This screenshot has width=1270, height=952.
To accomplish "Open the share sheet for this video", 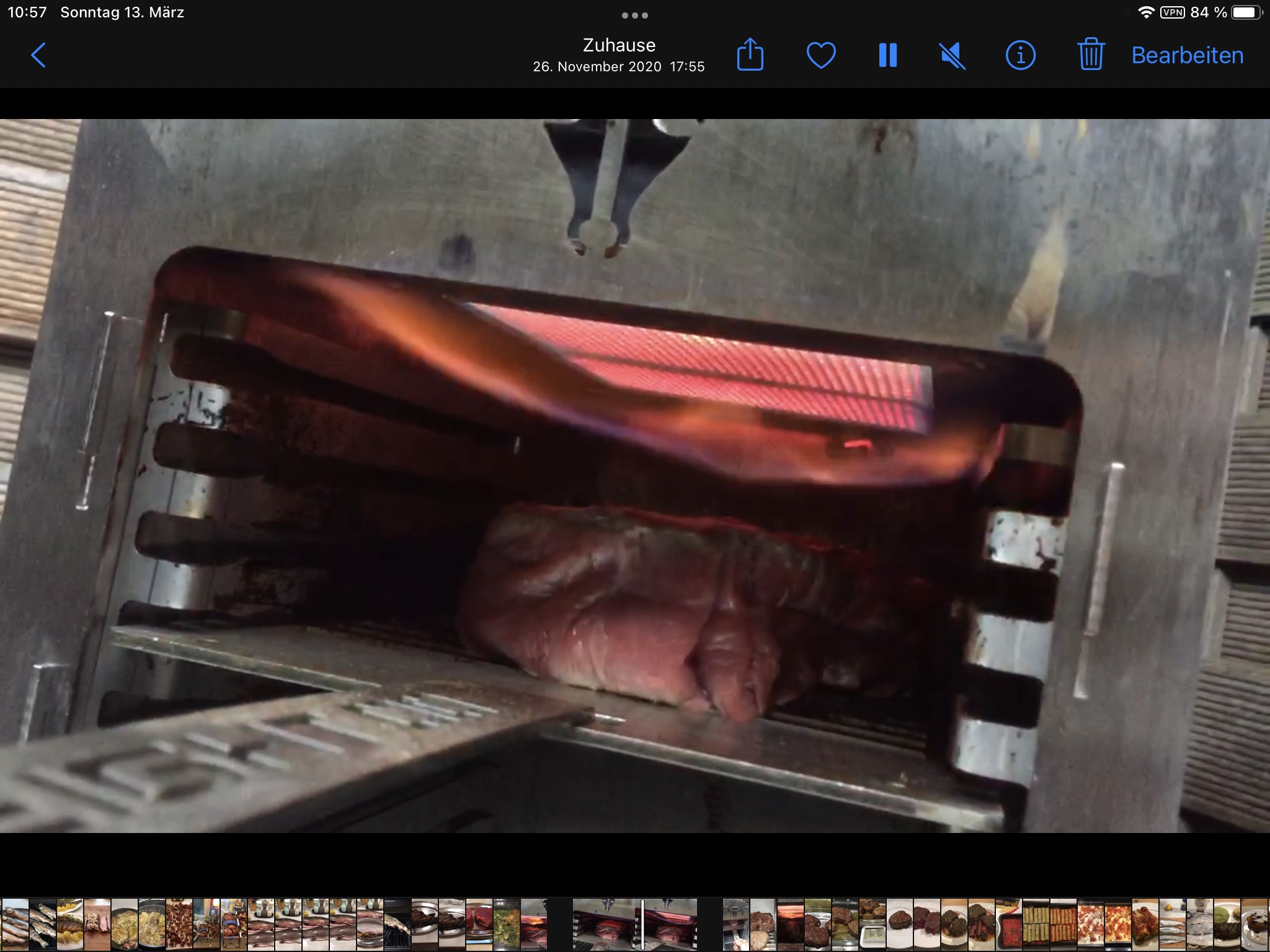I will pos(750,55).
